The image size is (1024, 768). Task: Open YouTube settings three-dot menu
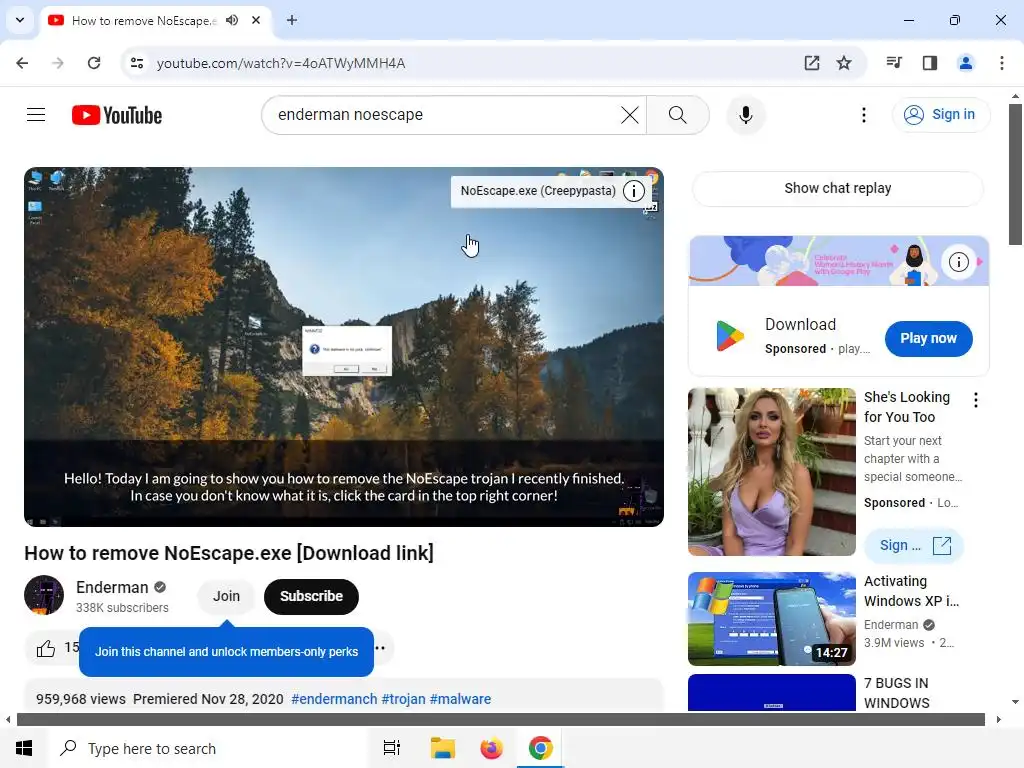click(863, 115)
